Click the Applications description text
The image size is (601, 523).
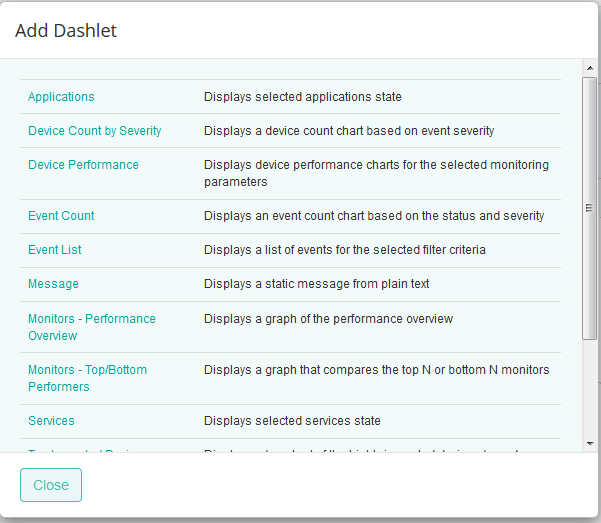(303, 97)
